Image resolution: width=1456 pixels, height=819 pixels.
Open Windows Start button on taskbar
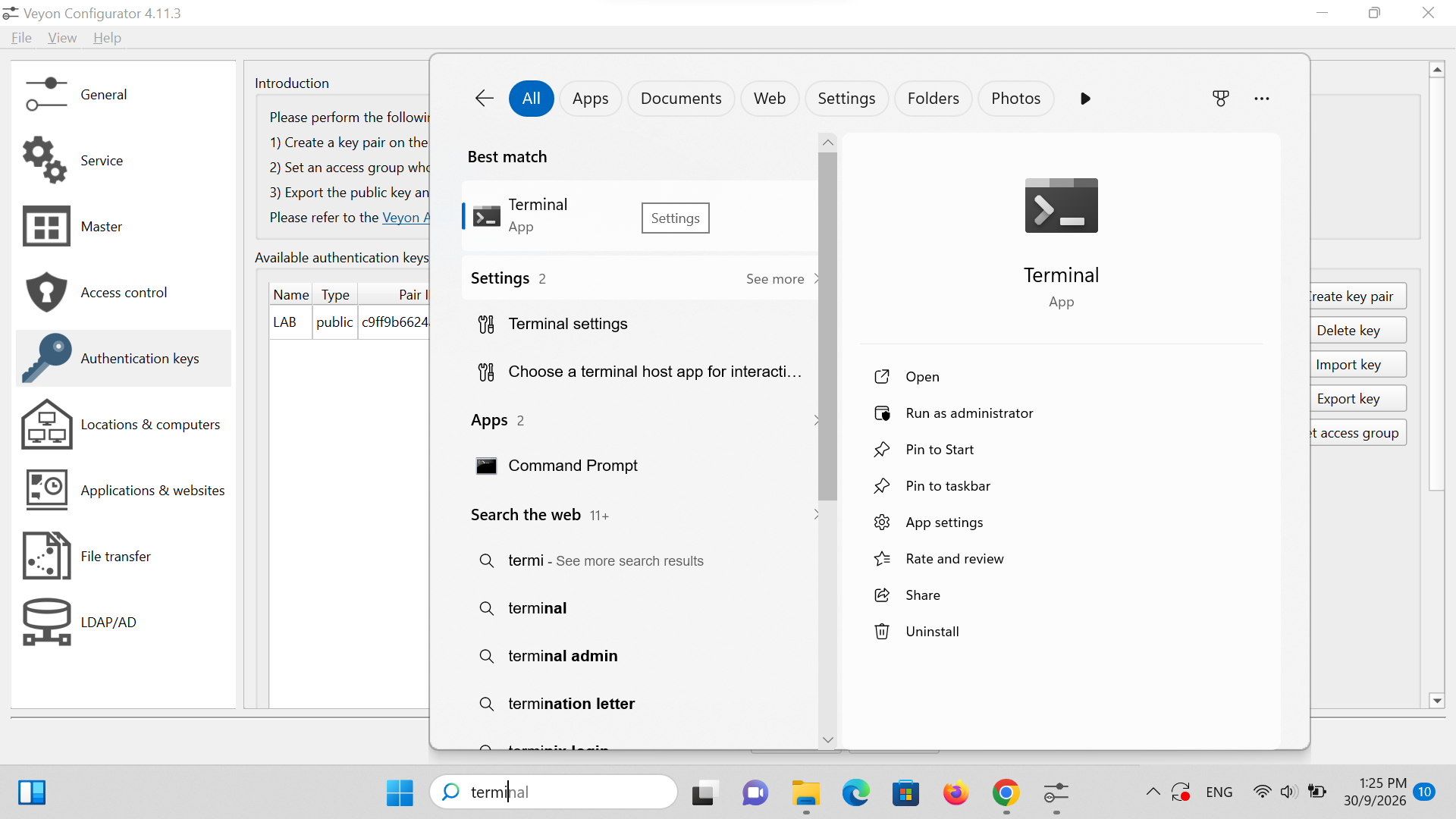400,792
